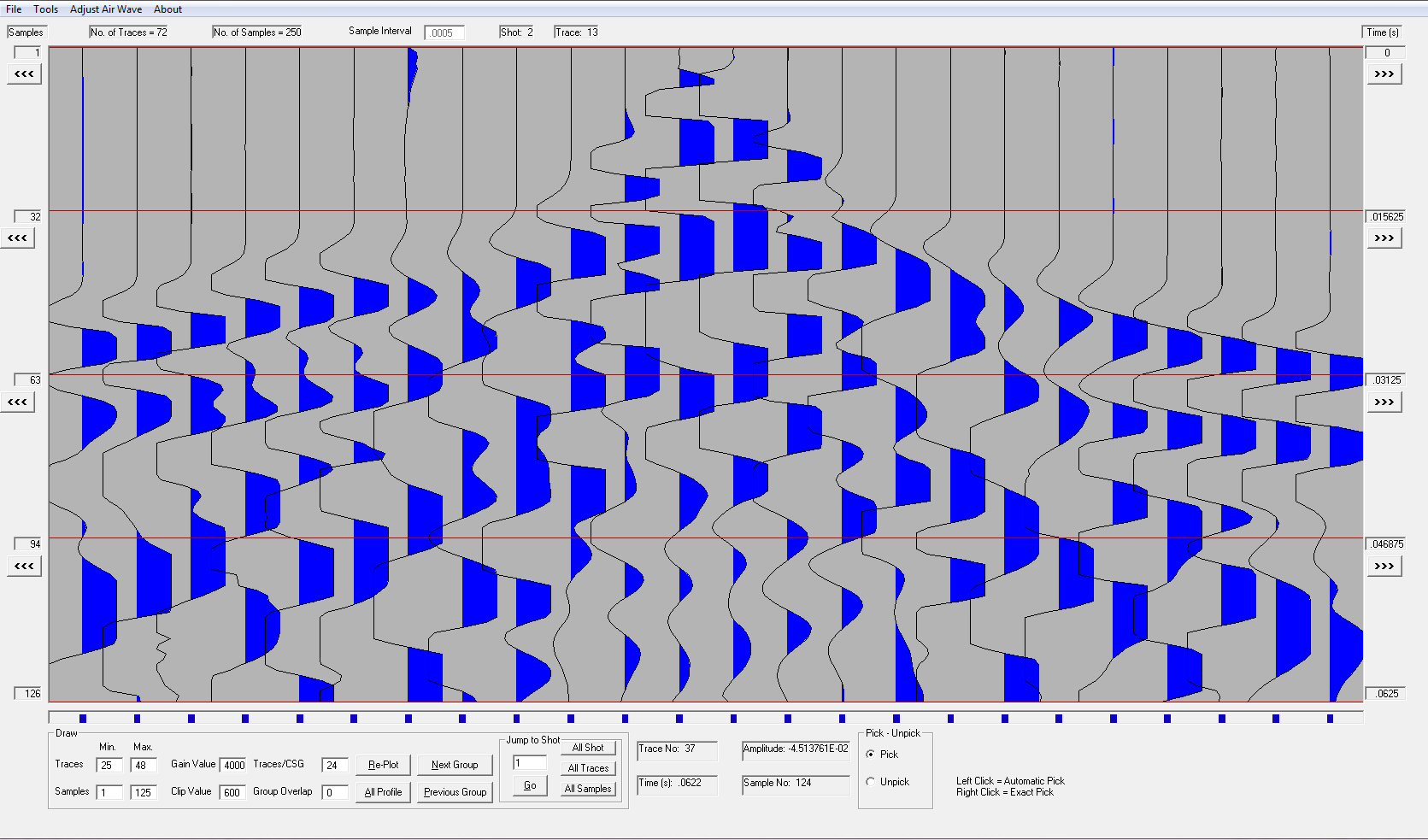Image resolution: width=1428 pixels, height=840 pixels.
Task: Select the Unpick radio button
Action: click(871, 782)
